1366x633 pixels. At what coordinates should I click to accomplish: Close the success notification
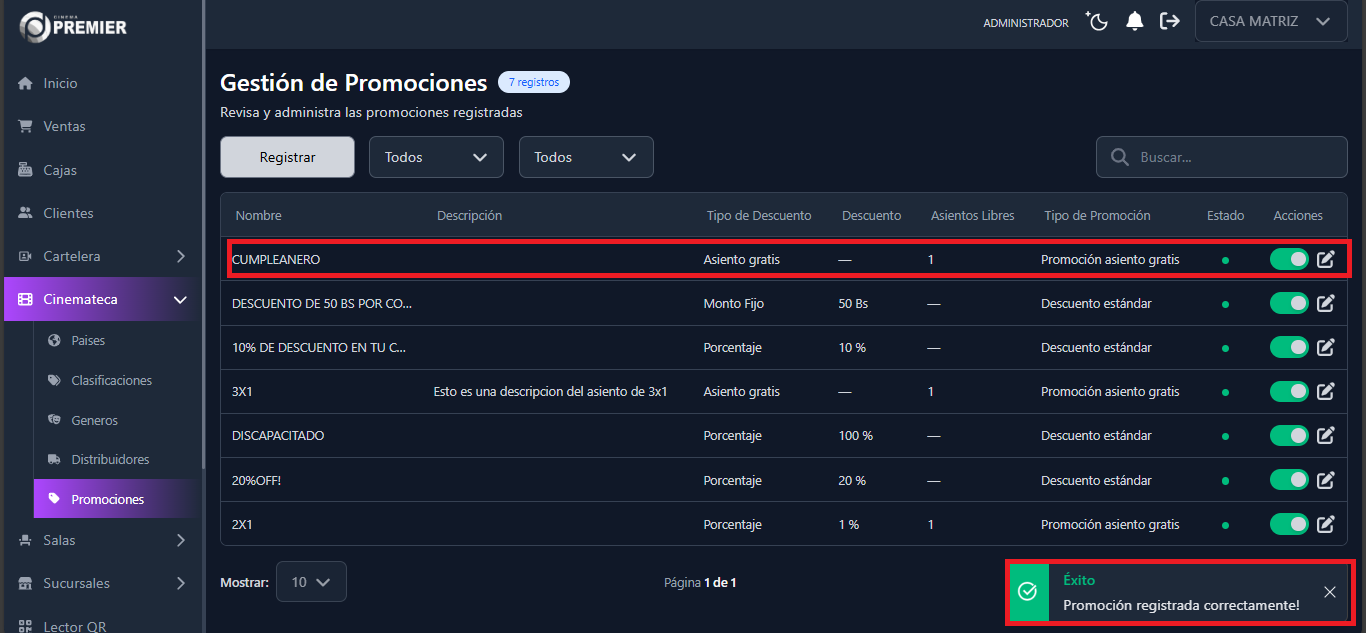tap(1329, 592)
